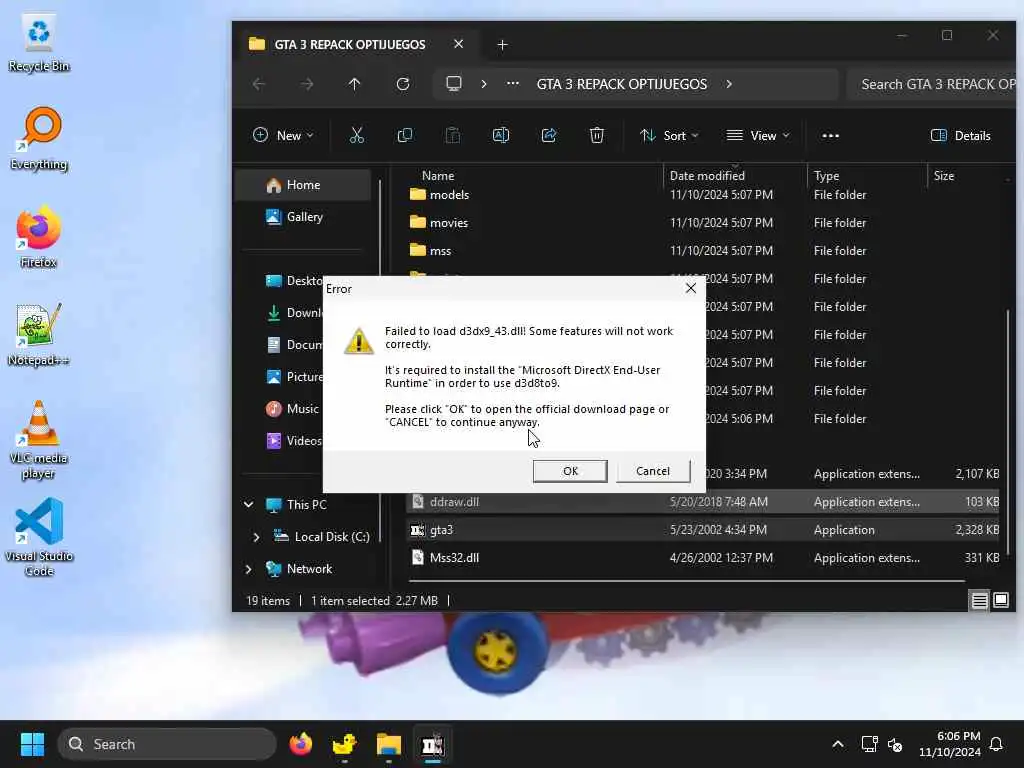Viewport: 1024px width, 768px height.
Task: Expand the Network tree node
Action: (x=248, y=569)
